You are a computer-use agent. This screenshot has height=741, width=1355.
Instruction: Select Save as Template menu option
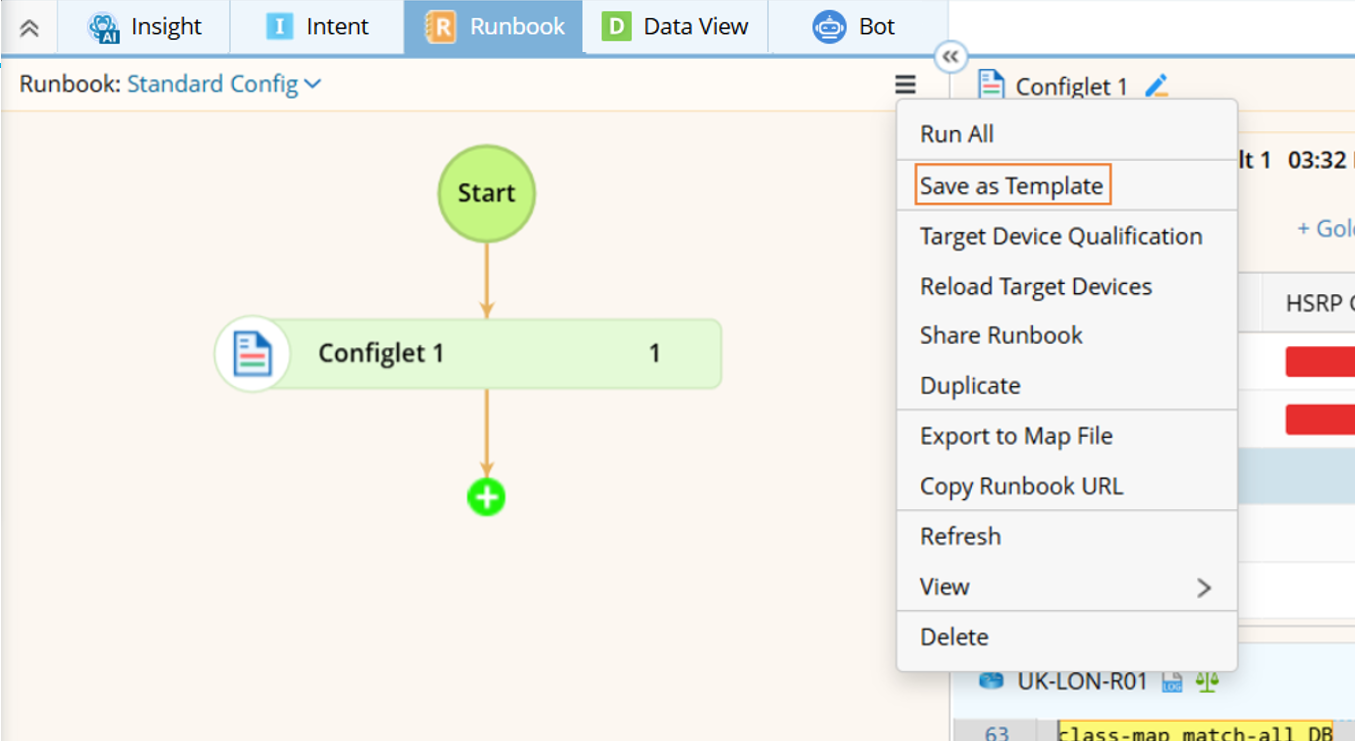(x=1011, y=186)
